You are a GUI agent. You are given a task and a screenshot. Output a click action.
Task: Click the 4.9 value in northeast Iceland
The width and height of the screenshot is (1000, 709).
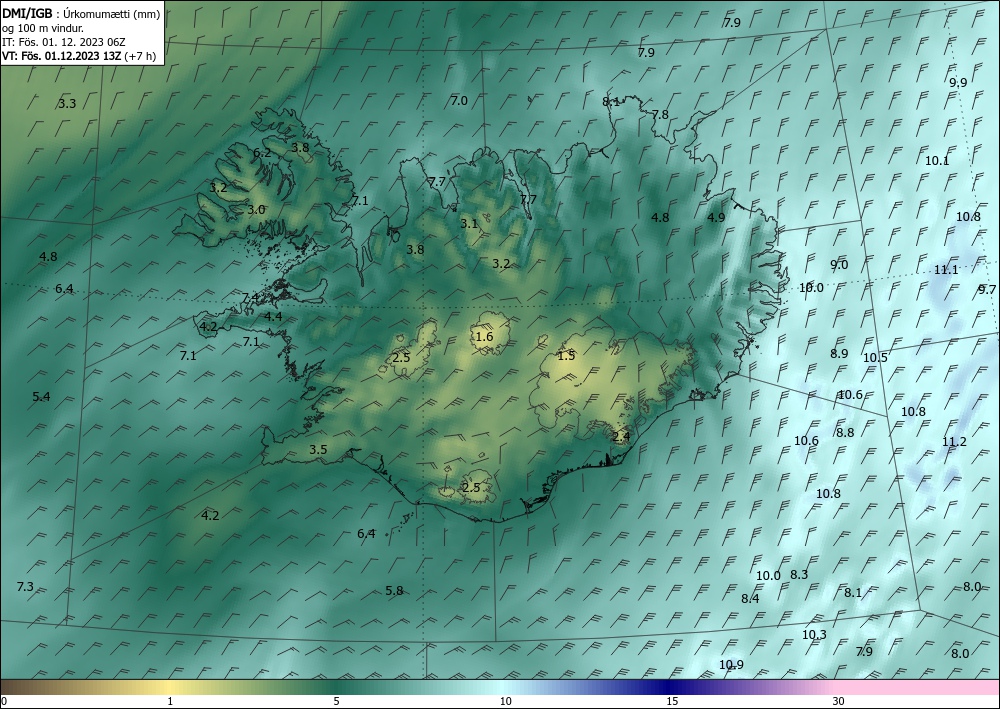[716, 217]
